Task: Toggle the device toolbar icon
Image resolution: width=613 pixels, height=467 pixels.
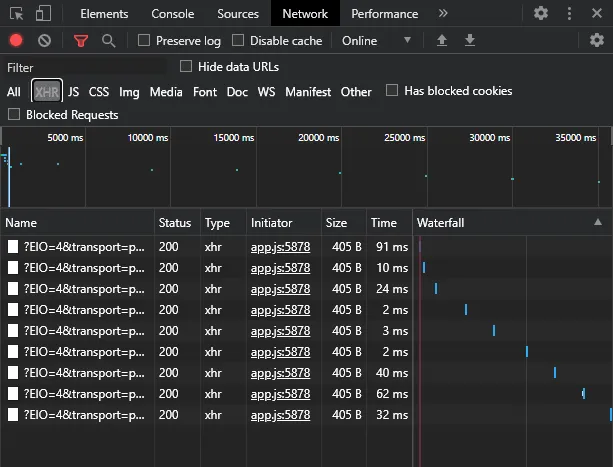Action: pos(43,14)
